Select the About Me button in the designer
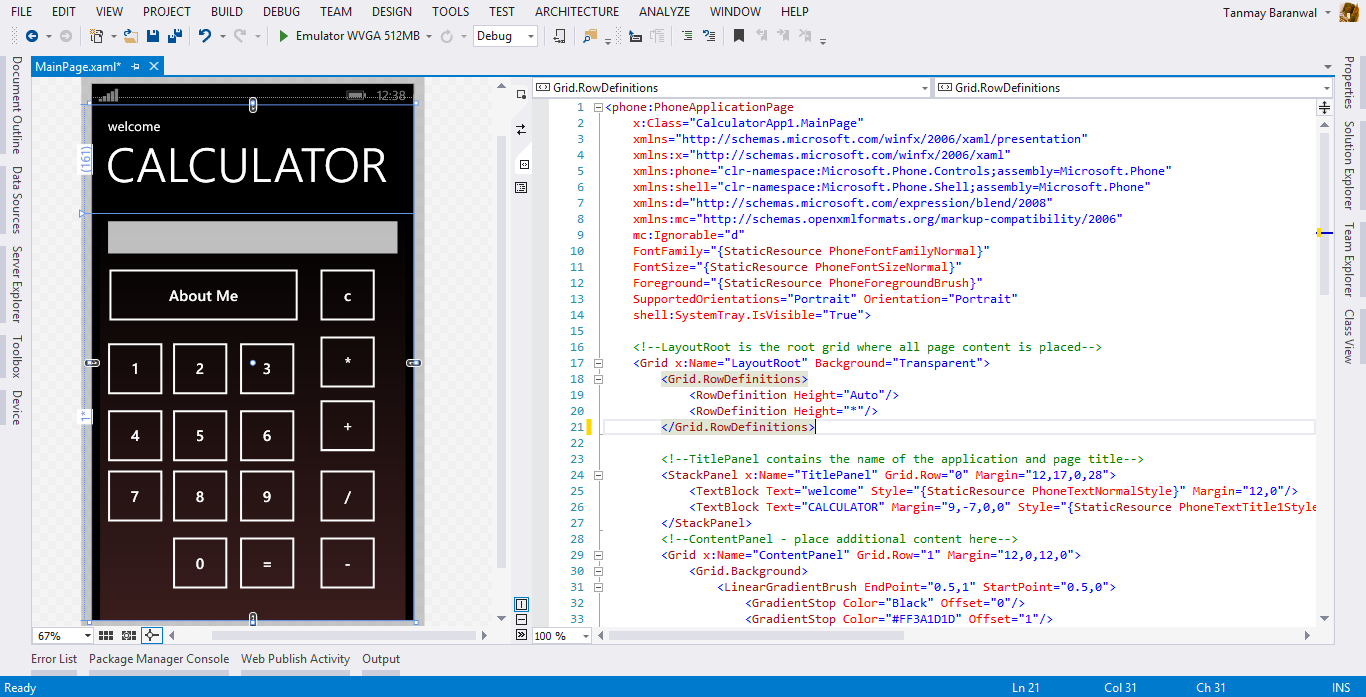 pos(203,295)
